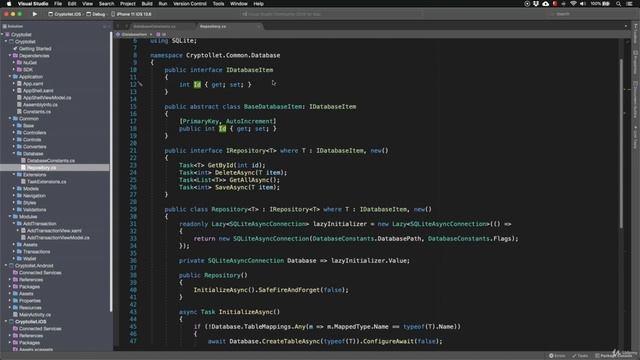Image resolution: width=640 pixels, height=360 pixels.
Task: Open the Id member breadcrumb selector
Action: point(161,34)
